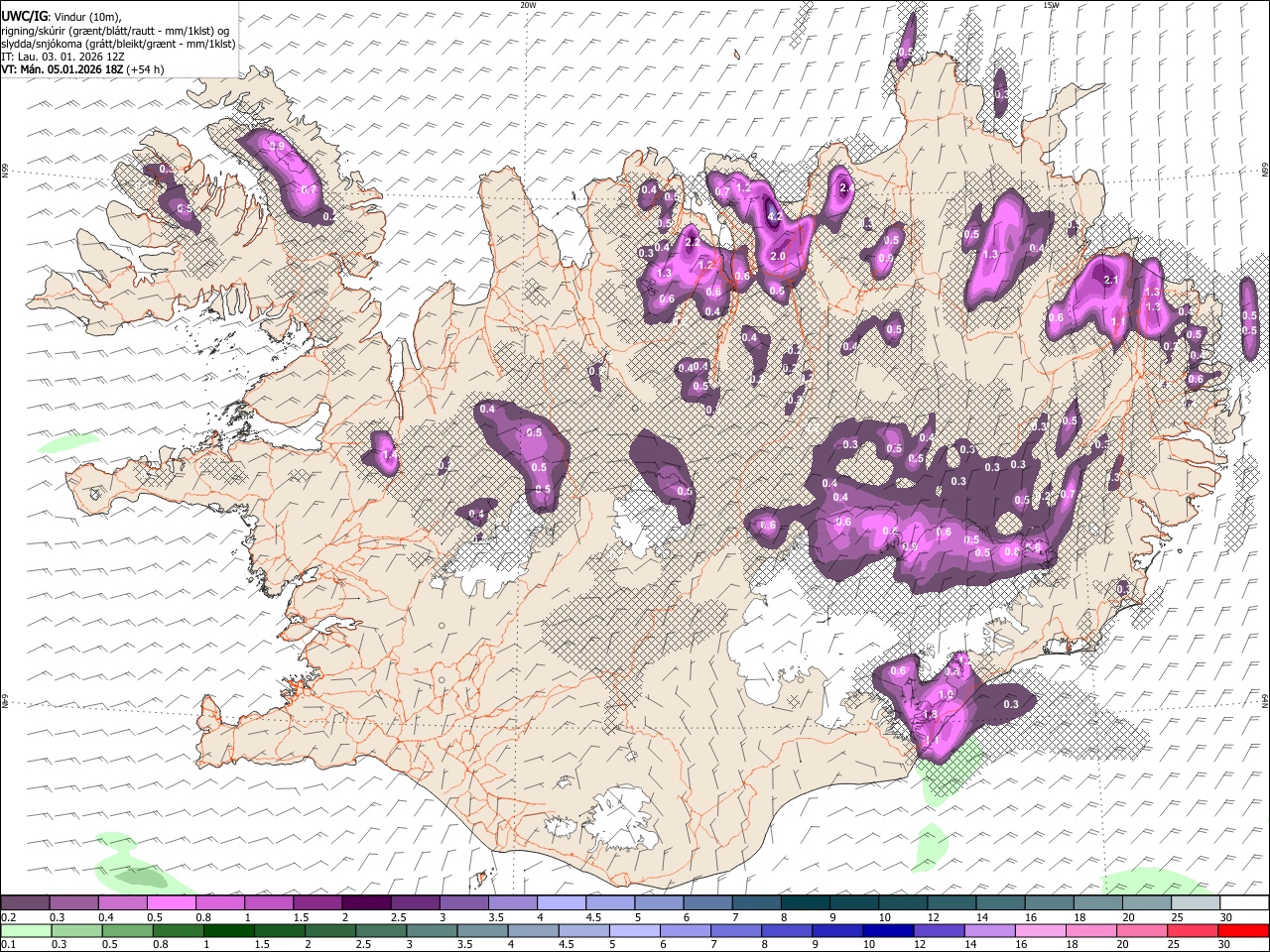
Task: Pick the white swatch labeled 30 in upper legend
Action: coord(1245,903)
